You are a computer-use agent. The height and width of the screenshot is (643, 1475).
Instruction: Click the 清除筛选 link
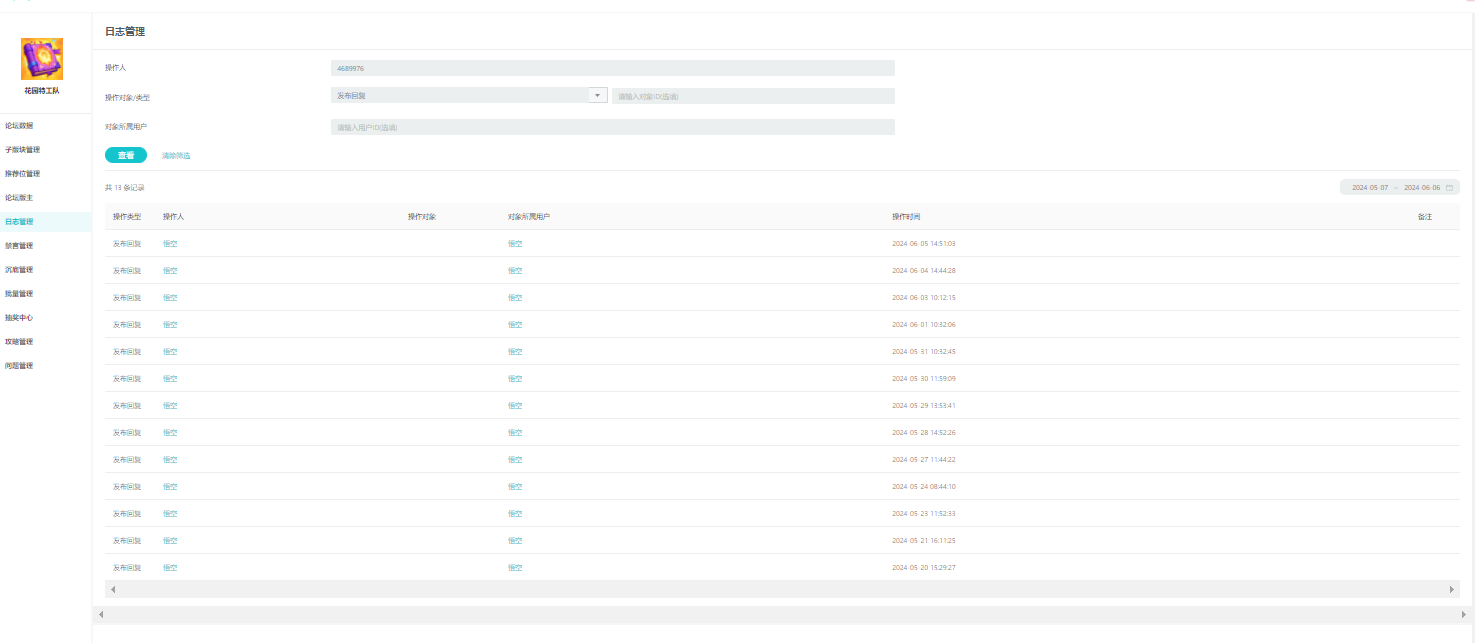[x=176, y=156]
